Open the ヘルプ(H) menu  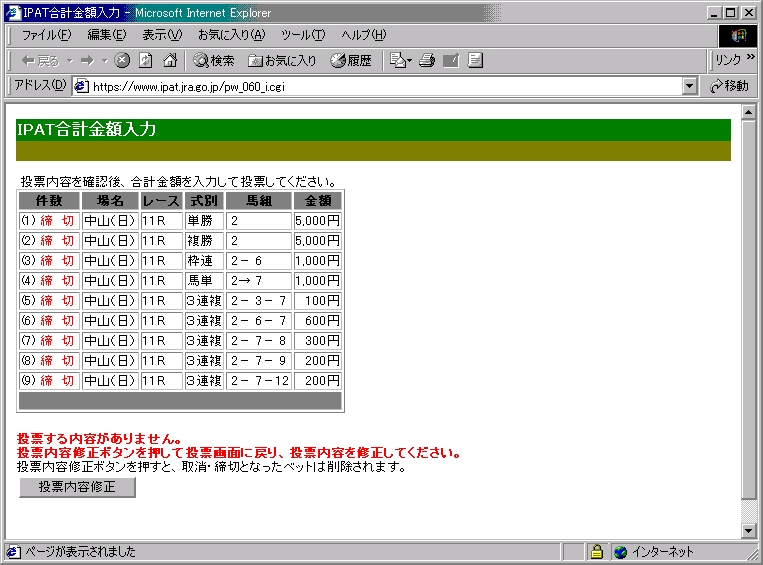pos(363,35)
